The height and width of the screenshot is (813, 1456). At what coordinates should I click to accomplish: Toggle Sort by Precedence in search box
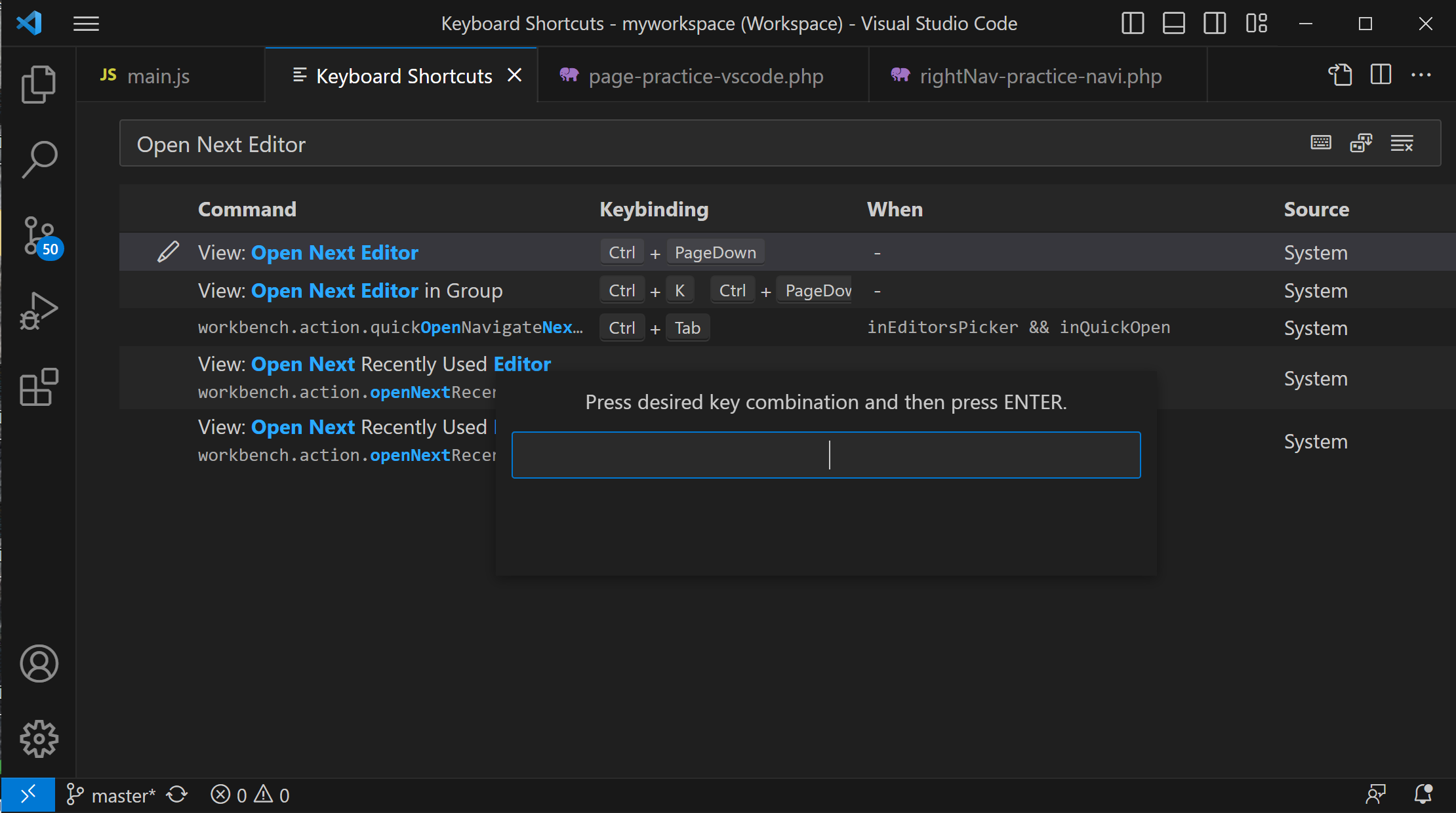tap(1362, 143)
